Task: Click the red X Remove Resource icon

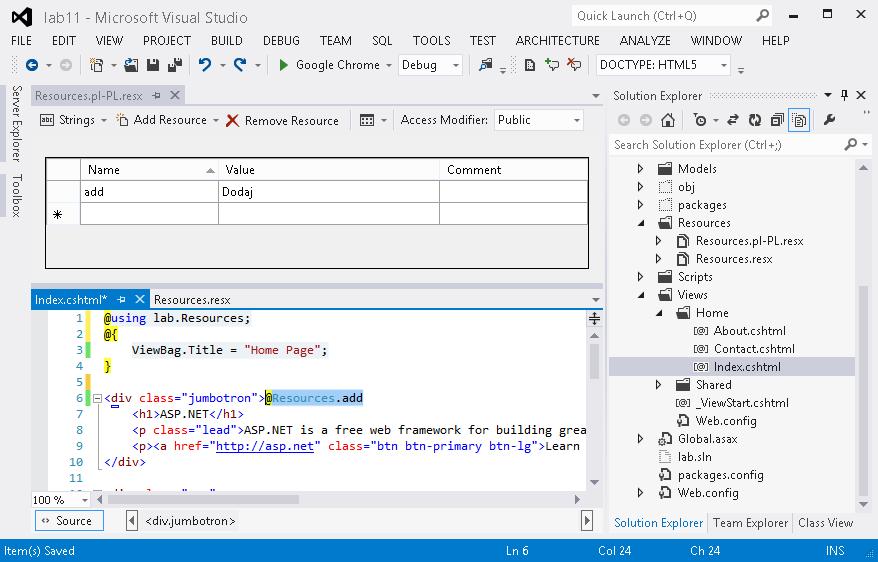Action: 232,120
